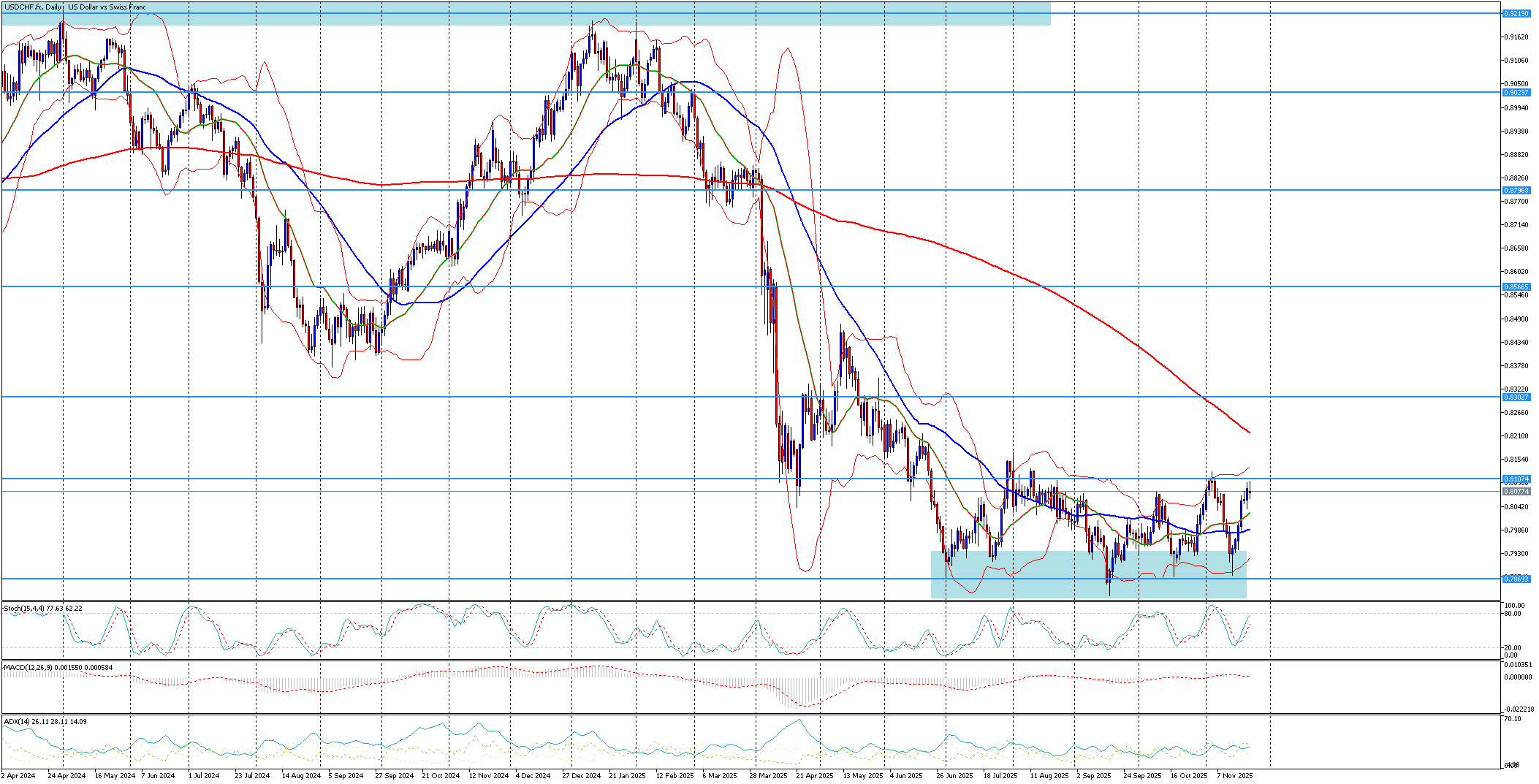Click the 7 Nov 2025 date label
This screenshot has width=1539, height=784.
pyautogui.click(x=1235, y=776)
